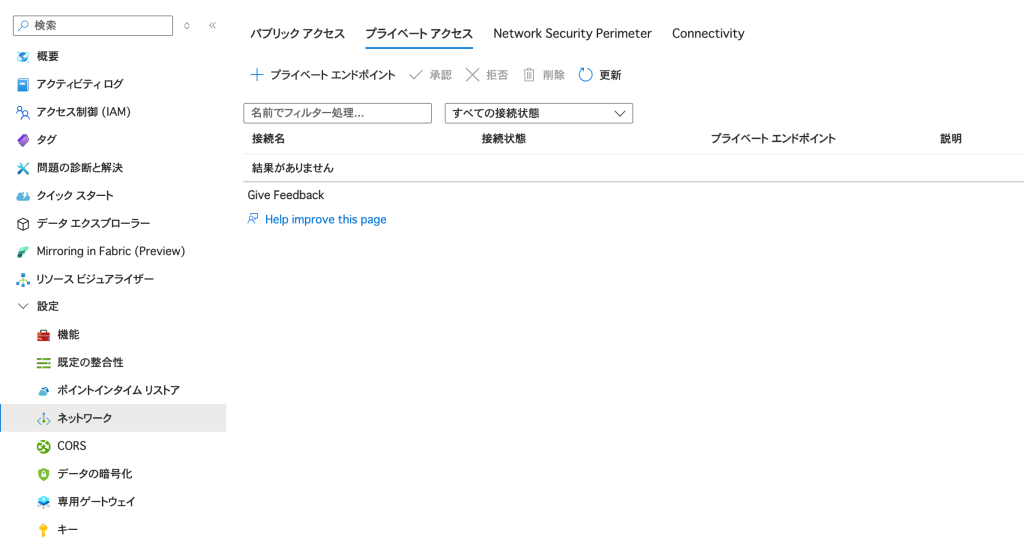Open the Network Security Perimeter tab
1024x542 pixels.
click(572, 34)
